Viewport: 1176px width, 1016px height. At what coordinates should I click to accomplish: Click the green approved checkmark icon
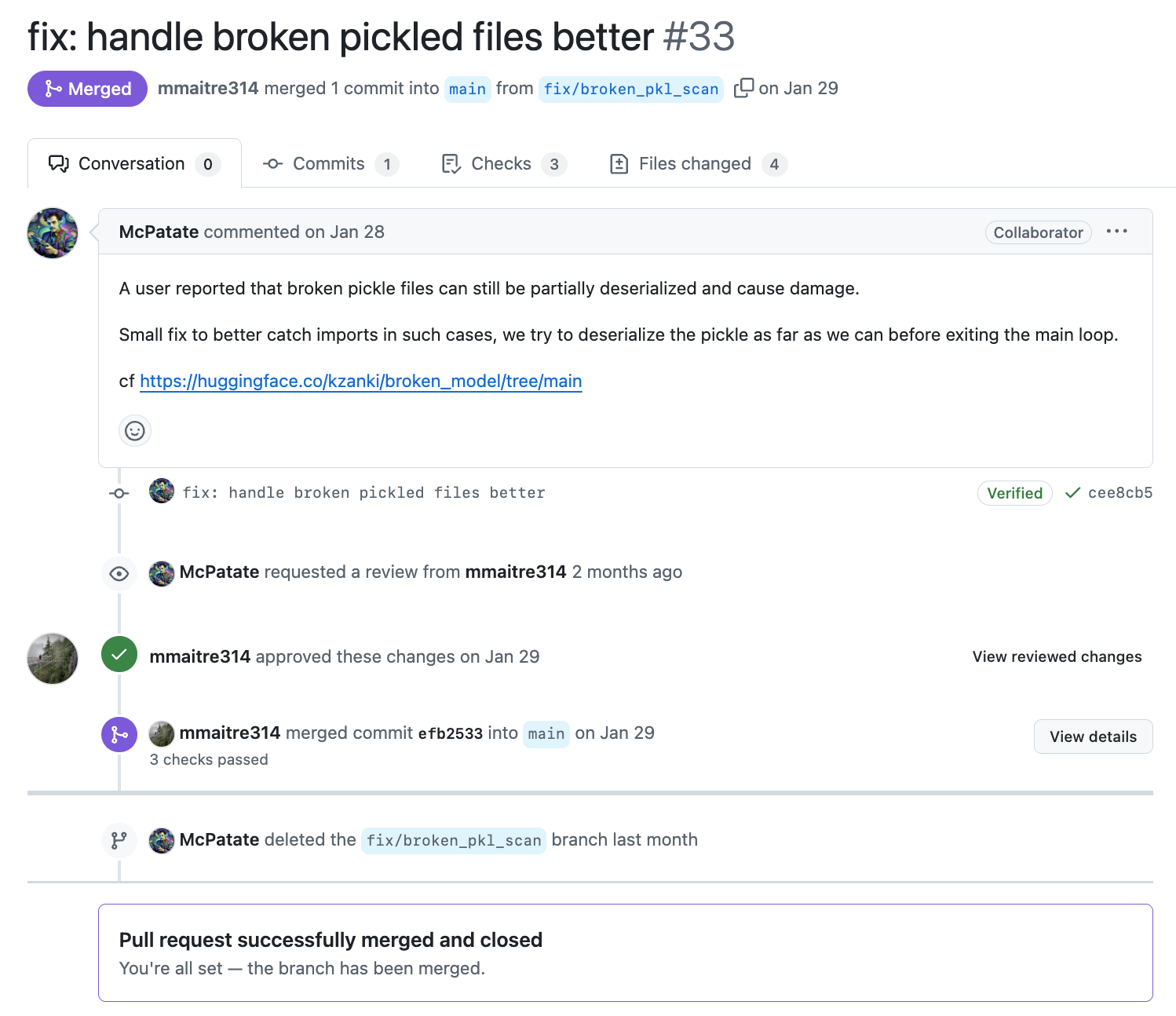(x=119, y=655)
